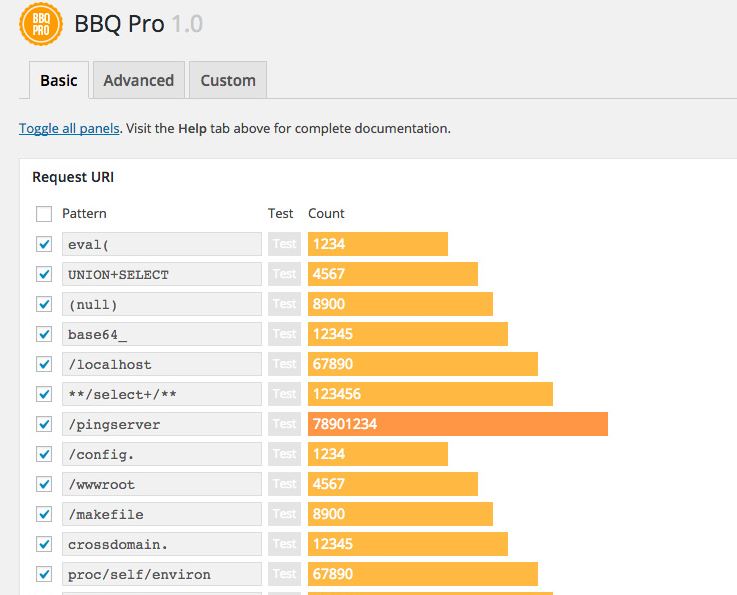This screenshot has height=595, width=737.
Task: Click the 78901234 count bar for /pingserver
Action: point(458,424)
